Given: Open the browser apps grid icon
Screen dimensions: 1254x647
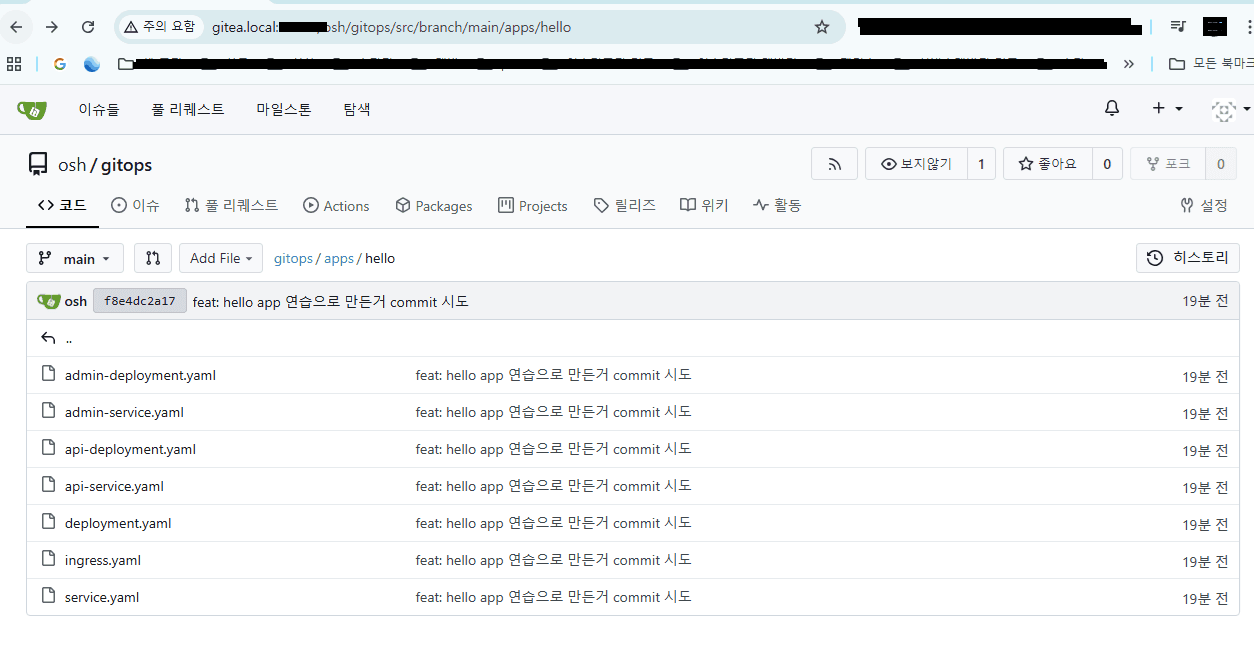Looking at the screenshot, I should tap(14, 64).
